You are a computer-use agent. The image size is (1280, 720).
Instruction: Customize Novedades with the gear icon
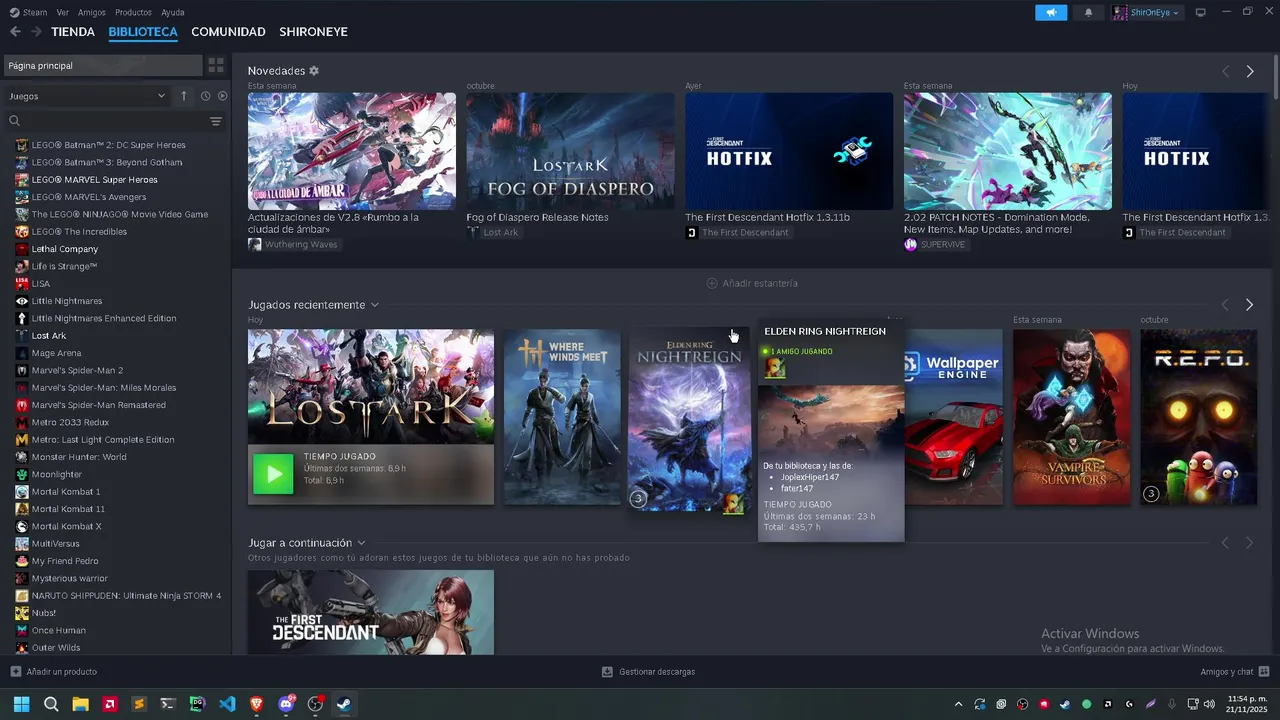[314, 71]
